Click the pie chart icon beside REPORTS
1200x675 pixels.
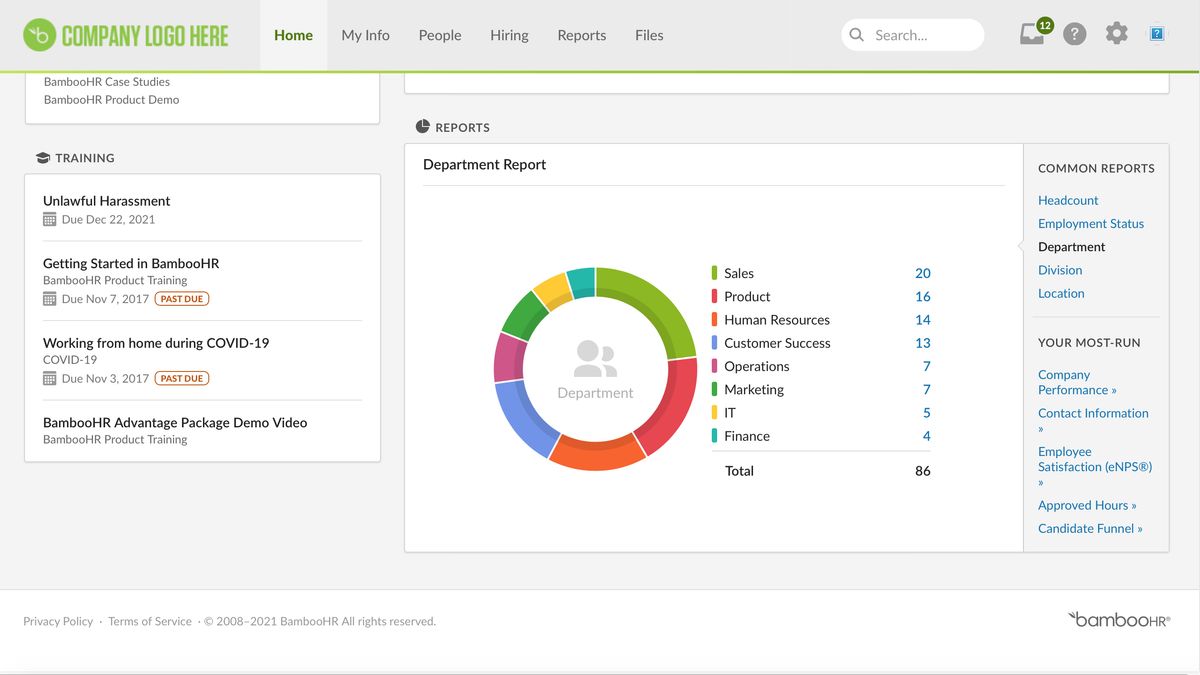coord(419,126)
